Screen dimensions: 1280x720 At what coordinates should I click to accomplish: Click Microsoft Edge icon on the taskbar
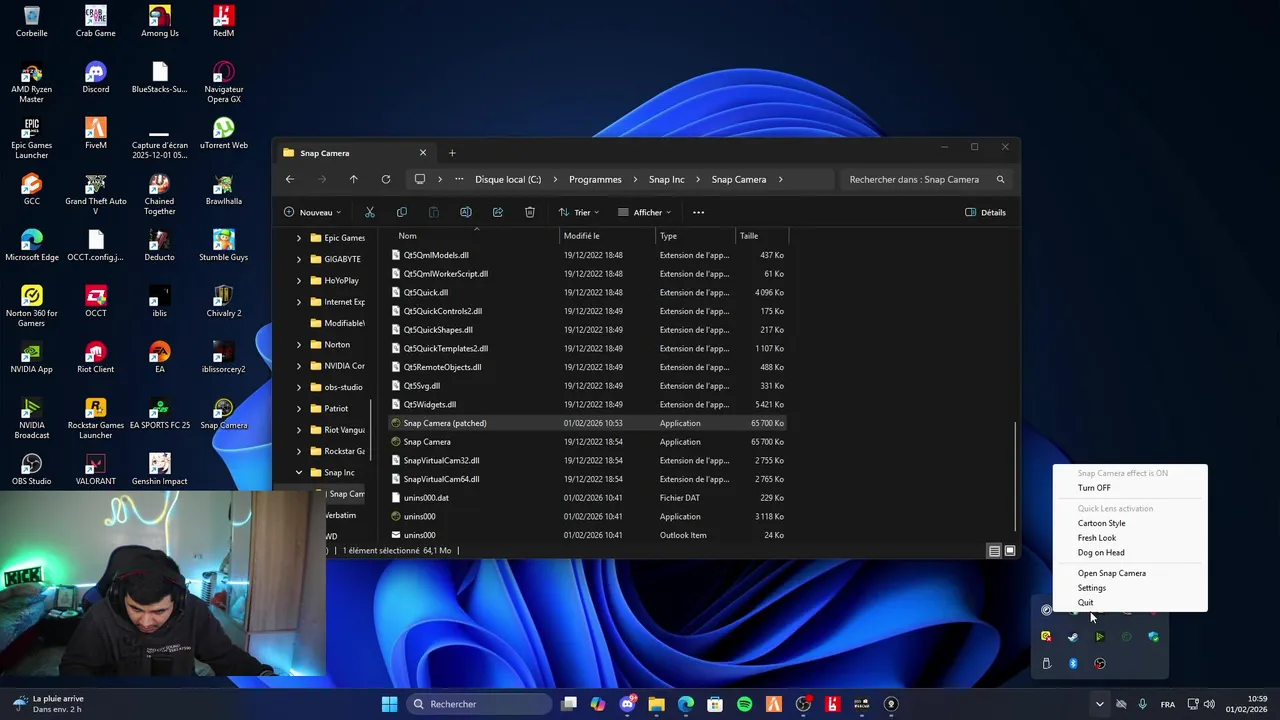pos(686,704)
